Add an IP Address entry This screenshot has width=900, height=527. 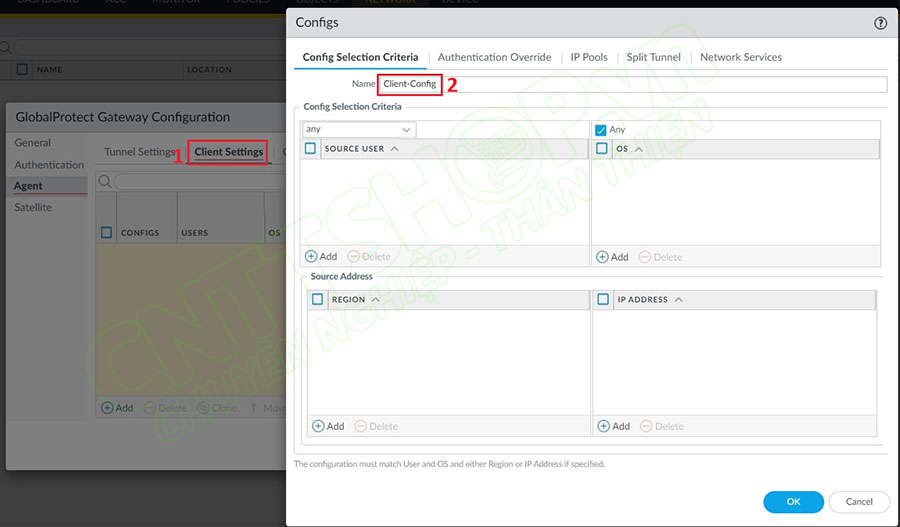pos(614,427)
